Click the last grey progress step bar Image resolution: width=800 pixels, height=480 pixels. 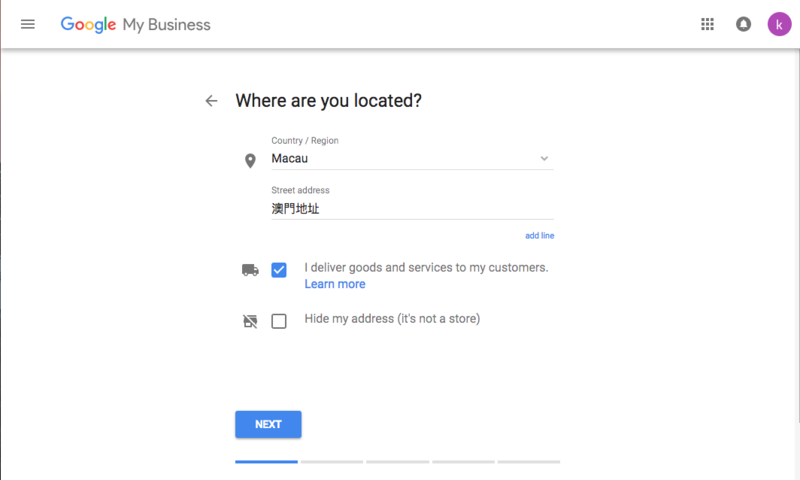pyautogui.click(x=529, y=462)
